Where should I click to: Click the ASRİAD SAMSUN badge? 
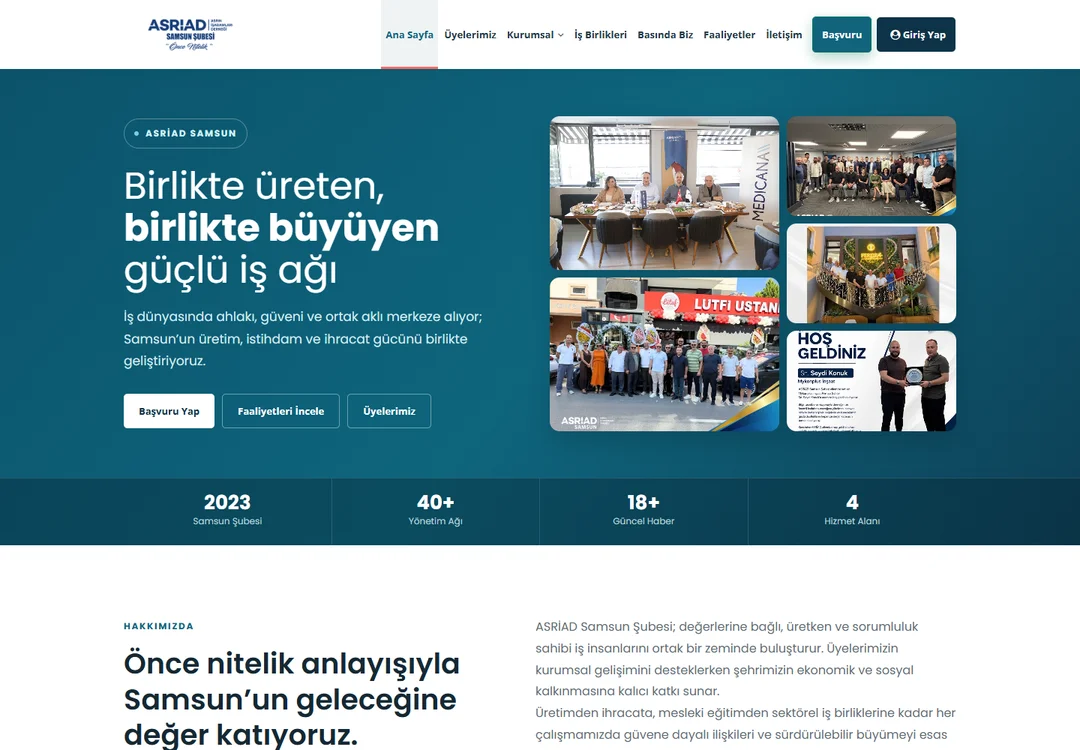tap(185, 134)
